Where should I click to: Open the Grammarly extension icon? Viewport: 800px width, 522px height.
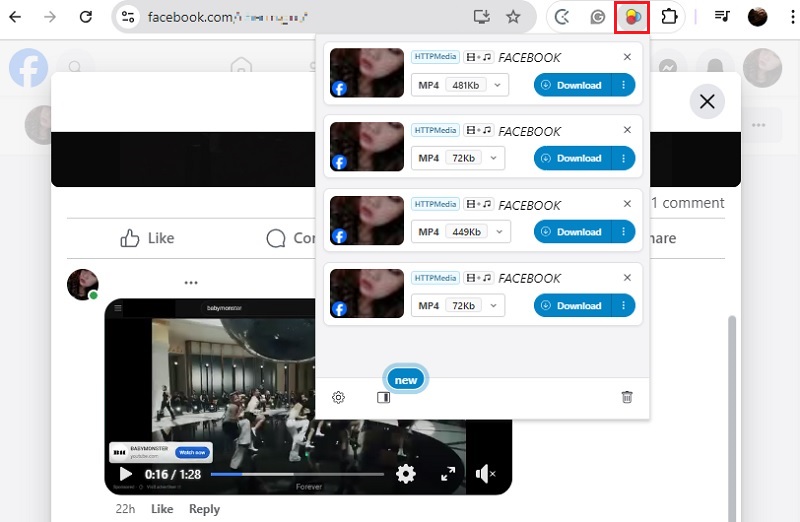(x=597, y=17)
